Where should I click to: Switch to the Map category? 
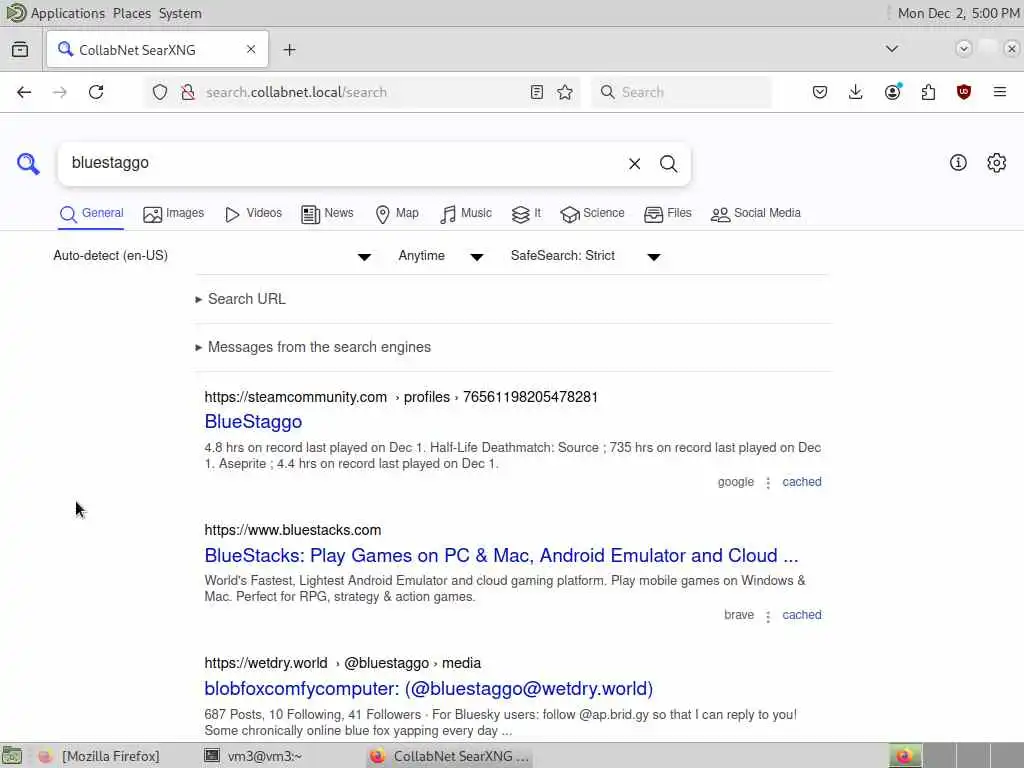point(397,214)
